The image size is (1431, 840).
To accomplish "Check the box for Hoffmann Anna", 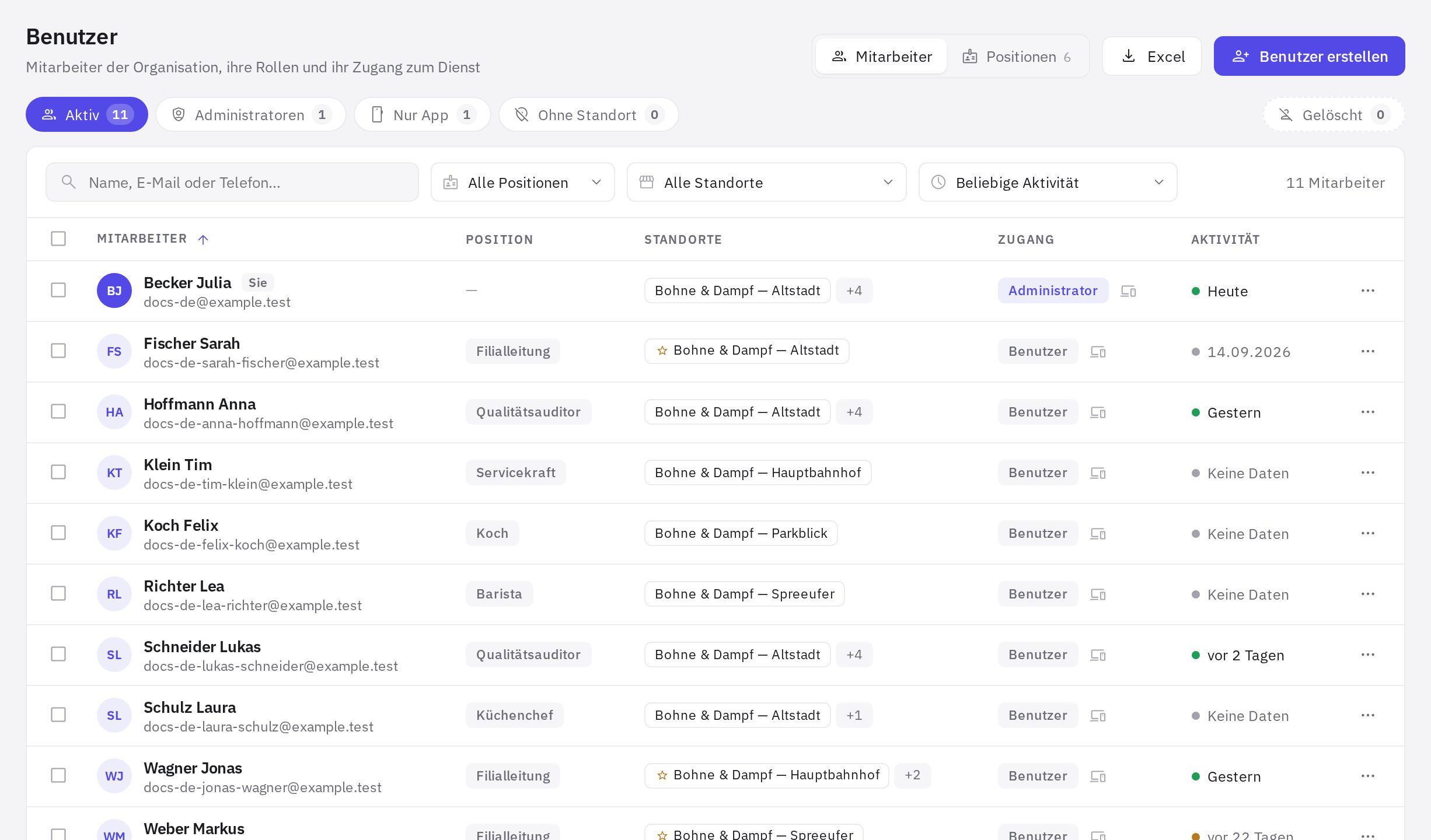I will (x=58, y=411).
